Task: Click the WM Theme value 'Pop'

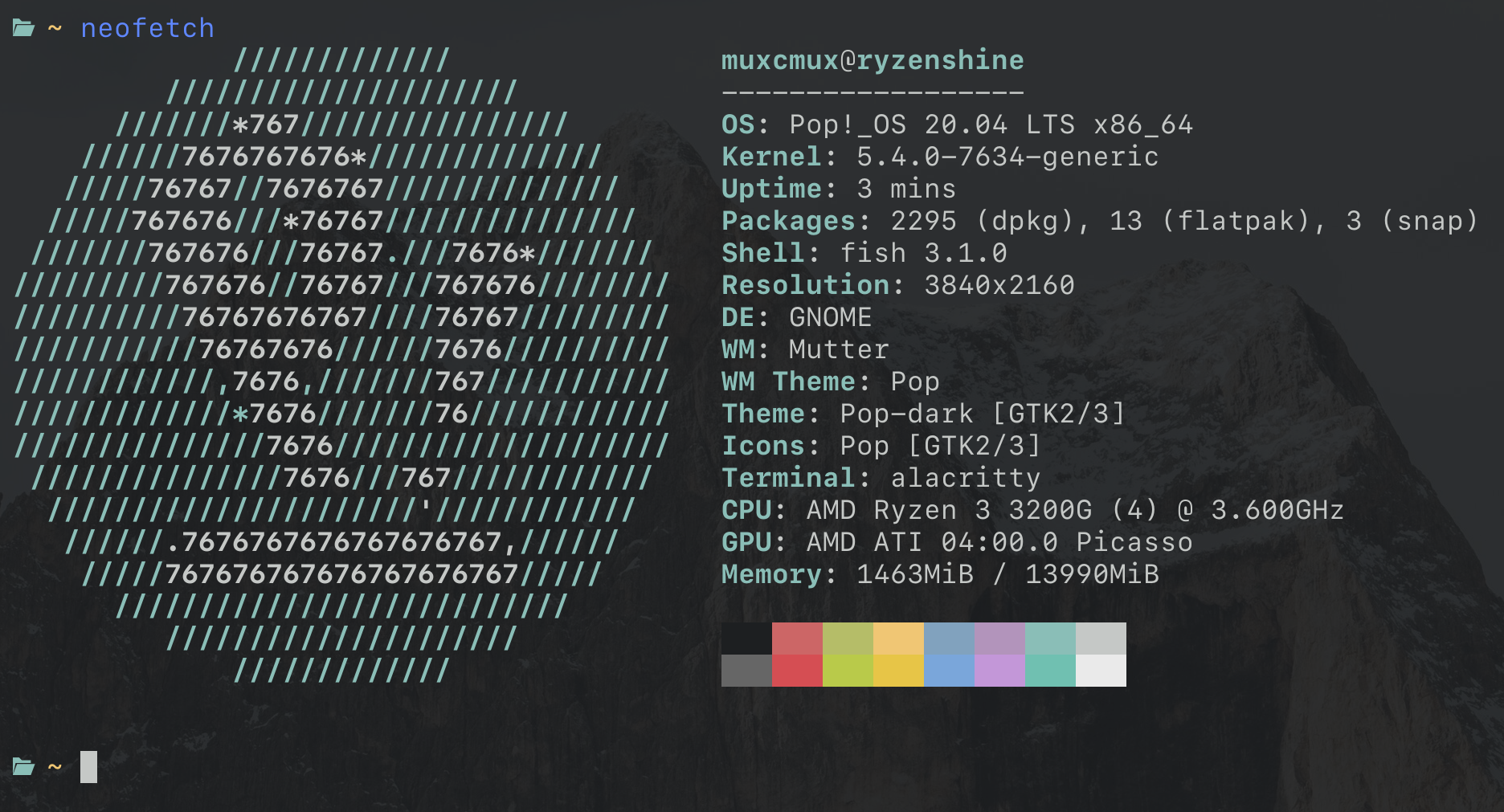Action: click(915, 382)
